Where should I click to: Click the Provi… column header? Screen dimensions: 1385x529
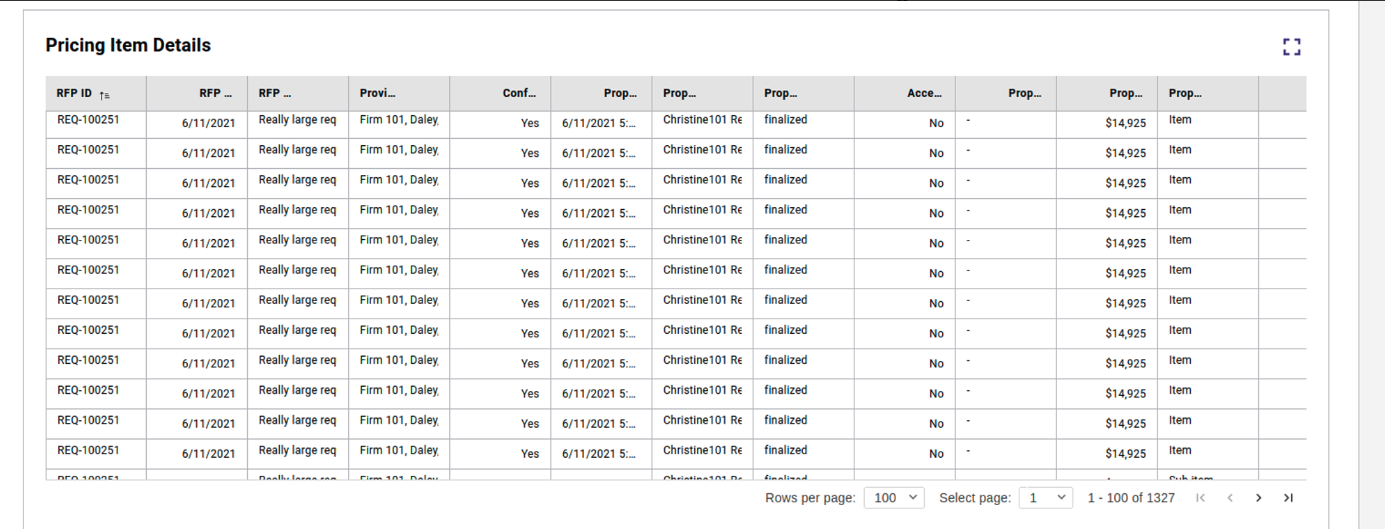click(x=399, y=93)
